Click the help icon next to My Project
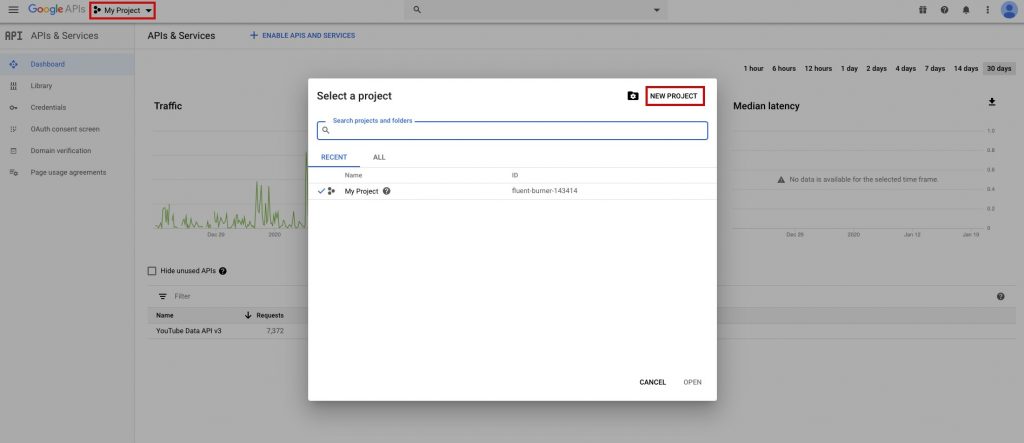This screenshot has width=1024, height=443. click(386, 191)
